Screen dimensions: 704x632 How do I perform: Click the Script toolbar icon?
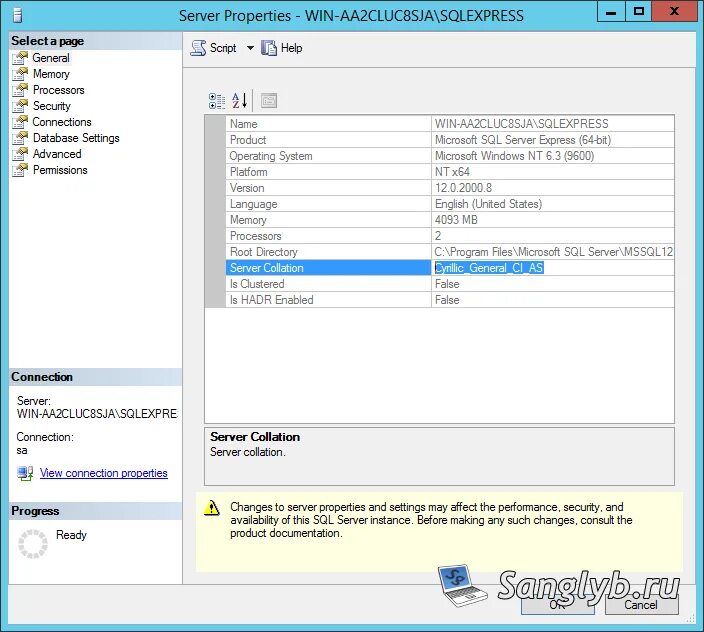tap(198, 48)
